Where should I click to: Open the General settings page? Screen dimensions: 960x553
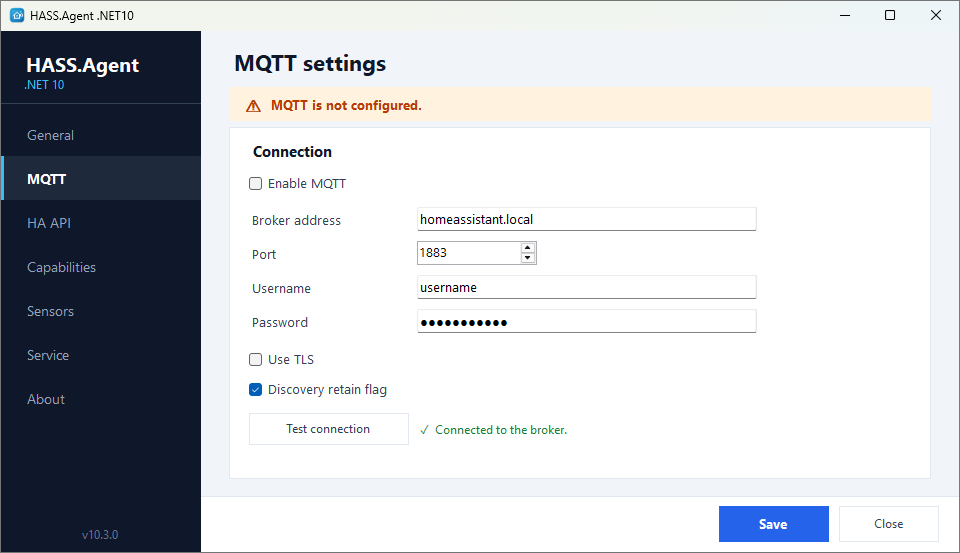(101, 135)
